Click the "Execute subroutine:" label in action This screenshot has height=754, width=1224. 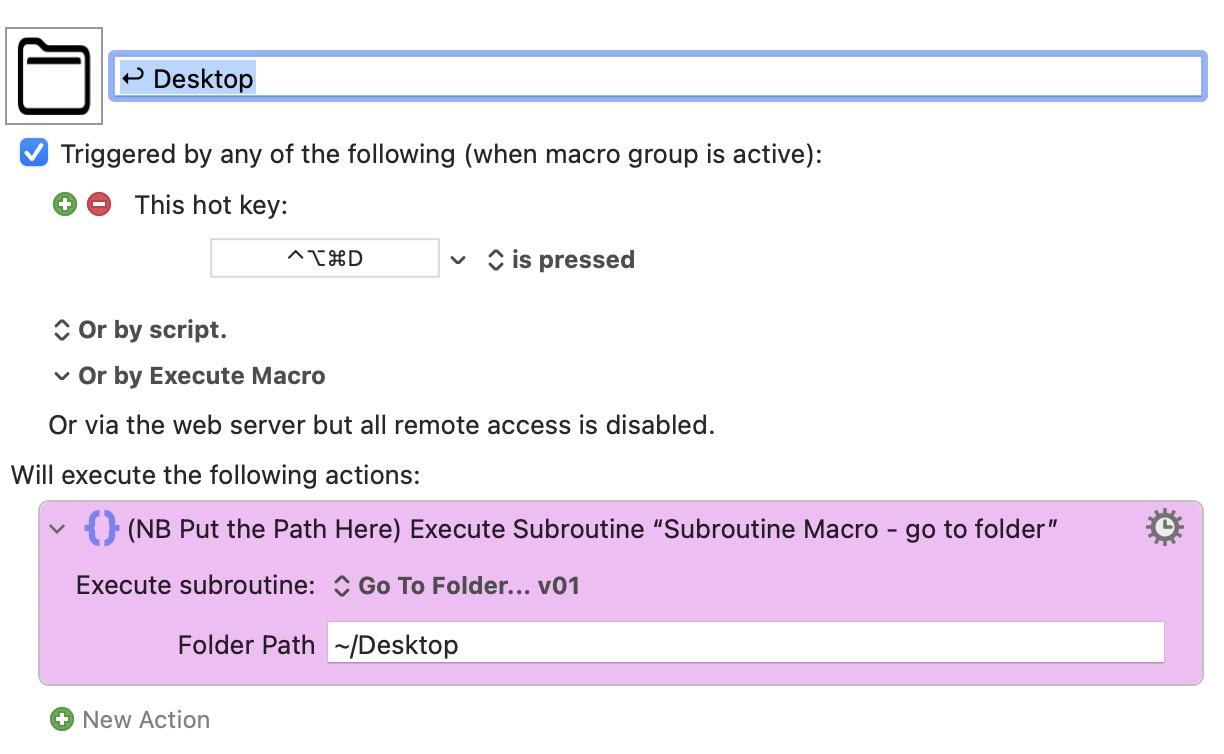(x=196, y=586)
